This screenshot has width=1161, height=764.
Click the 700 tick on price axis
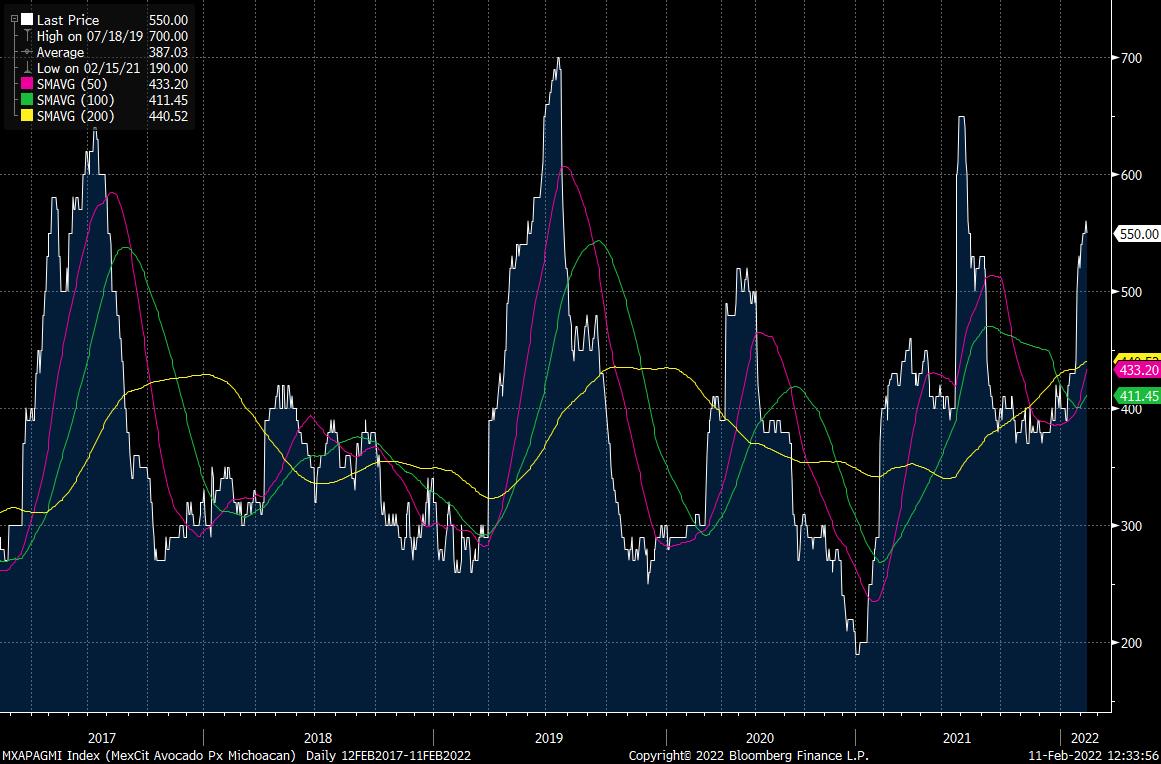(1132, 58)
